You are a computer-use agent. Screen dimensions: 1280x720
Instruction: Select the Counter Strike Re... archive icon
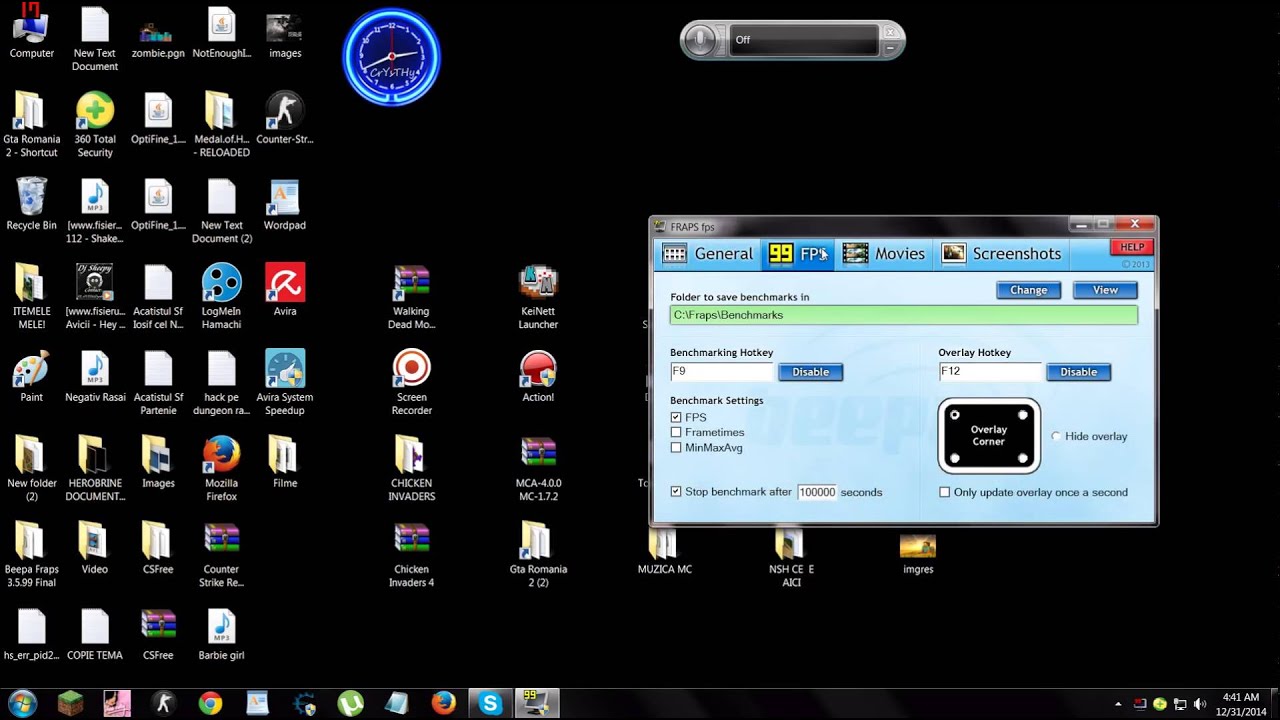[x=221, y=555]
